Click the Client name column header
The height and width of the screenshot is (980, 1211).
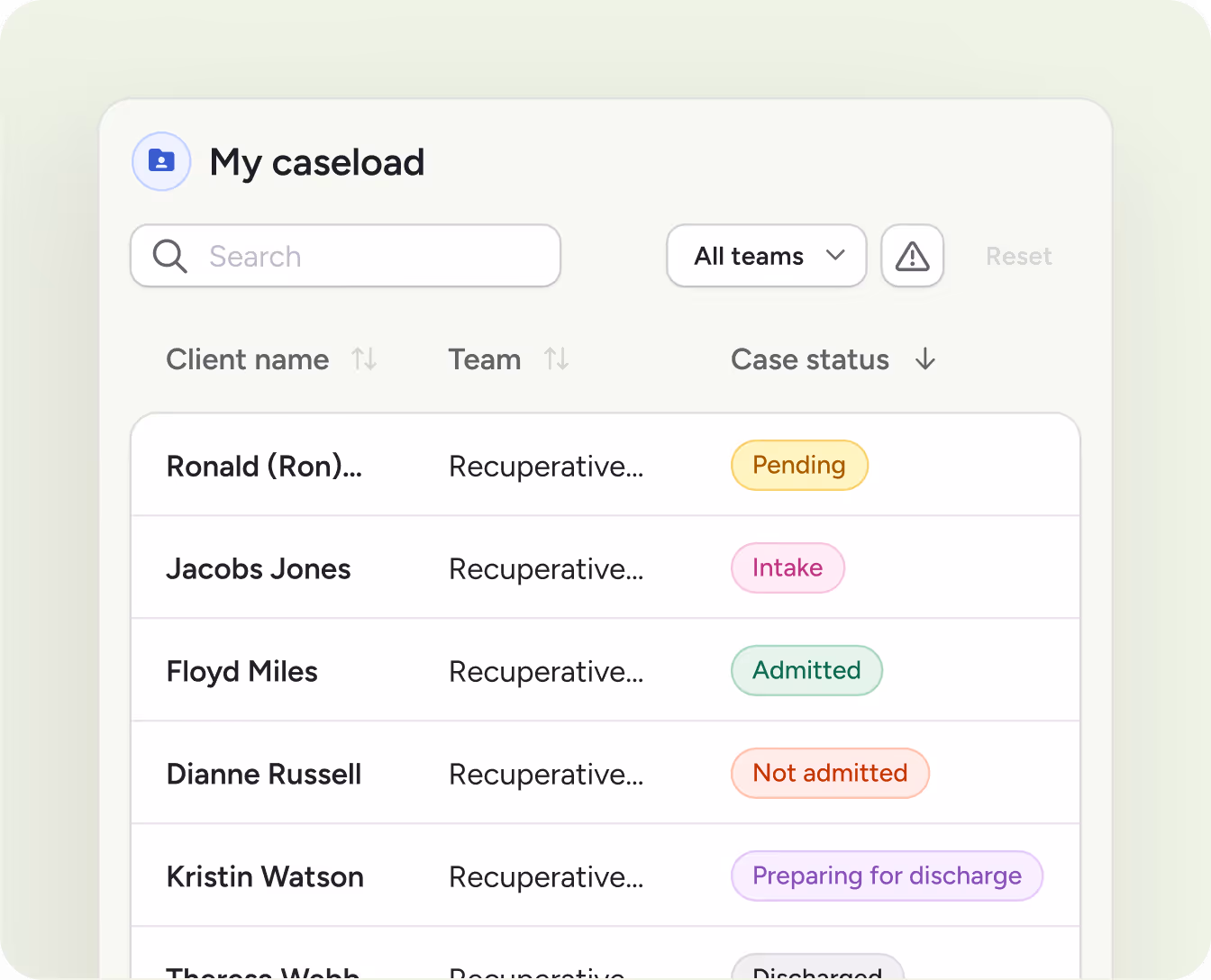(247, 359)
